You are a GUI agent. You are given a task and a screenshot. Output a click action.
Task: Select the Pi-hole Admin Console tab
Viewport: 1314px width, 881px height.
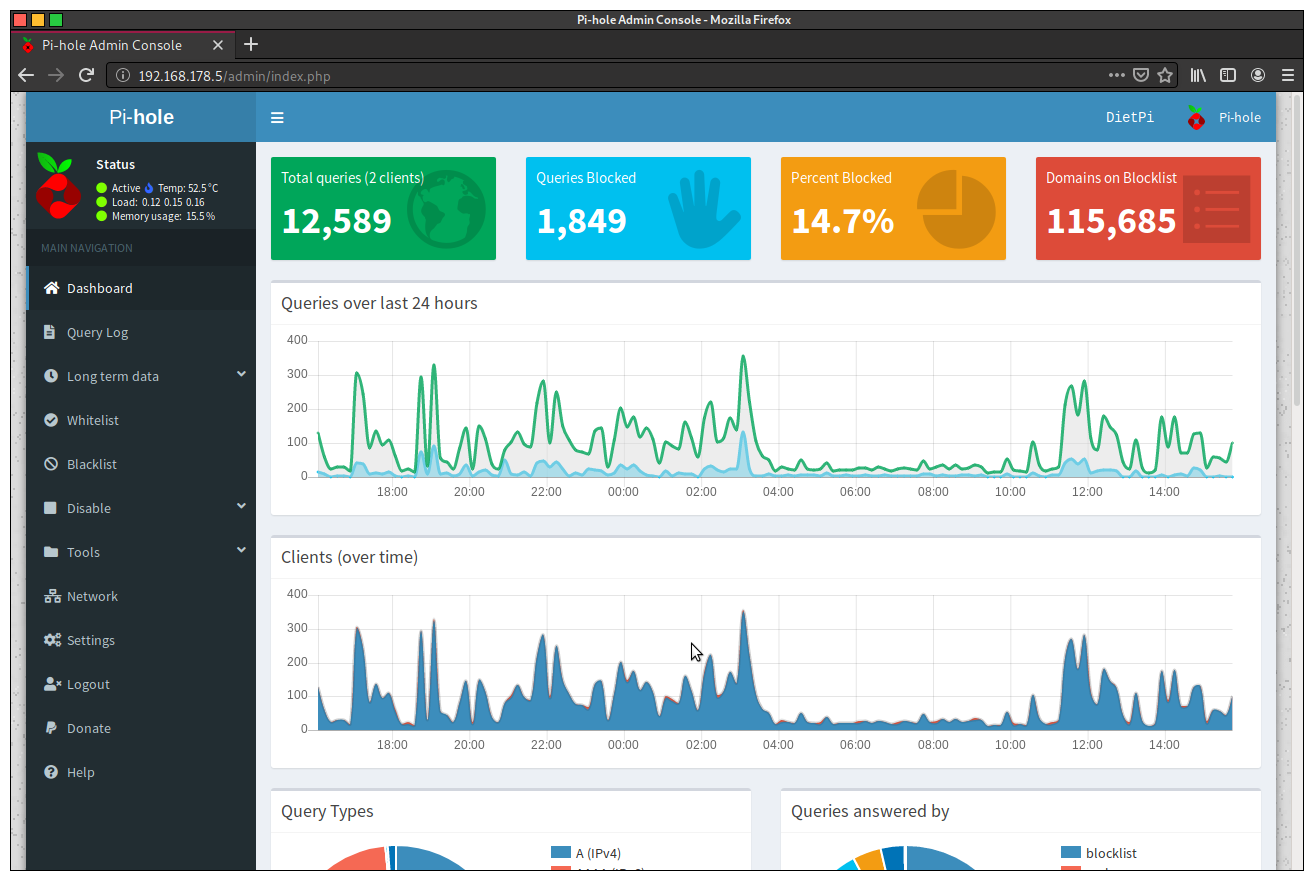(123, 45)
